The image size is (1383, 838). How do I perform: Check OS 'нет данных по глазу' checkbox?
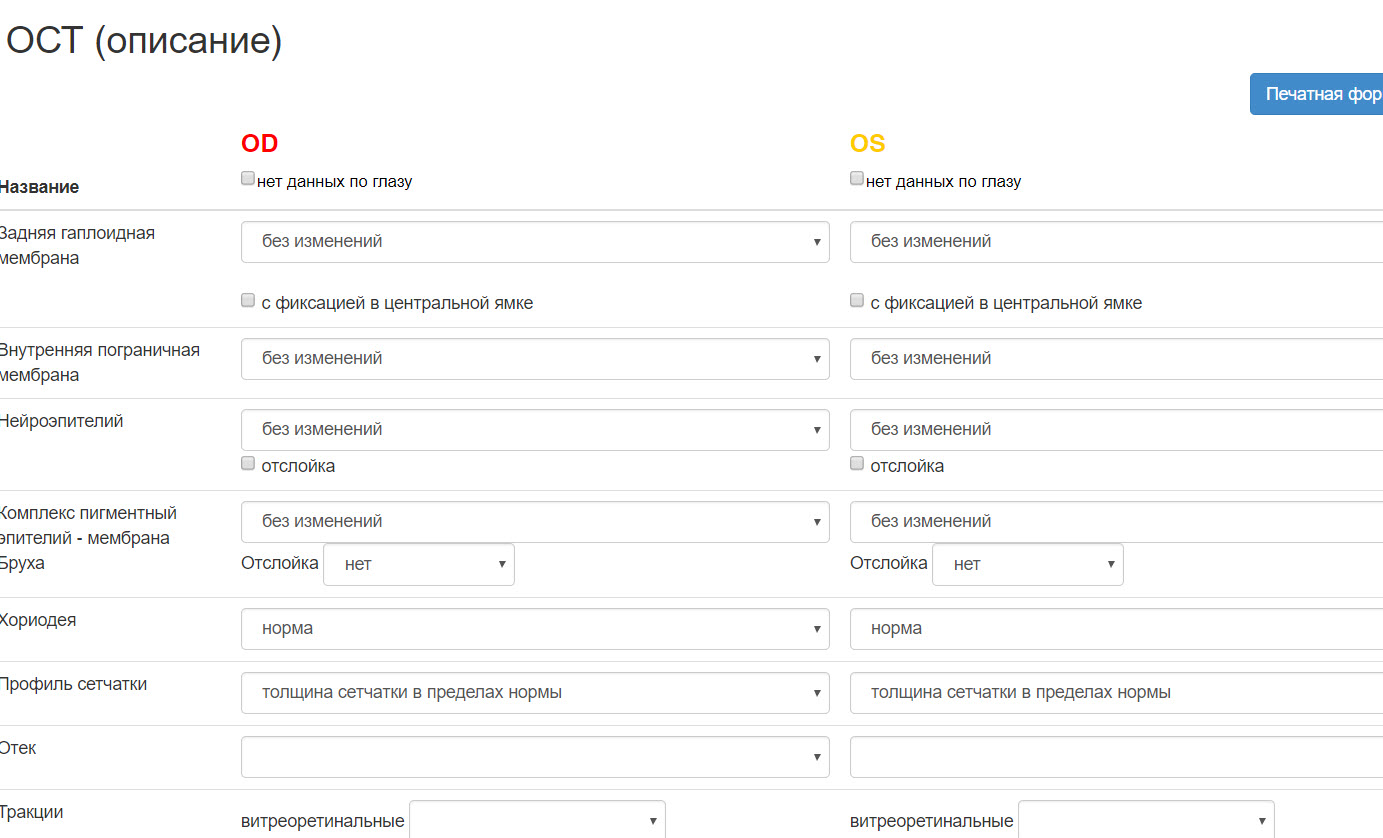click(857, 179)
